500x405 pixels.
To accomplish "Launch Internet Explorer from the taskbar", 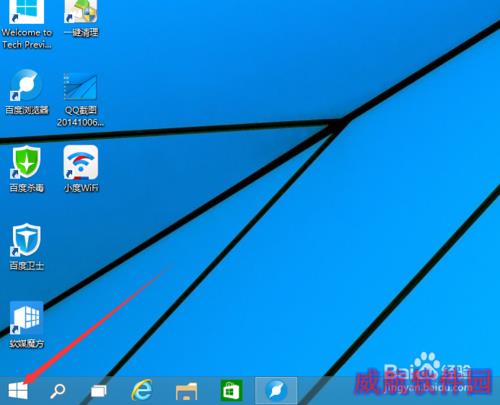I will [x=142, y=390].
